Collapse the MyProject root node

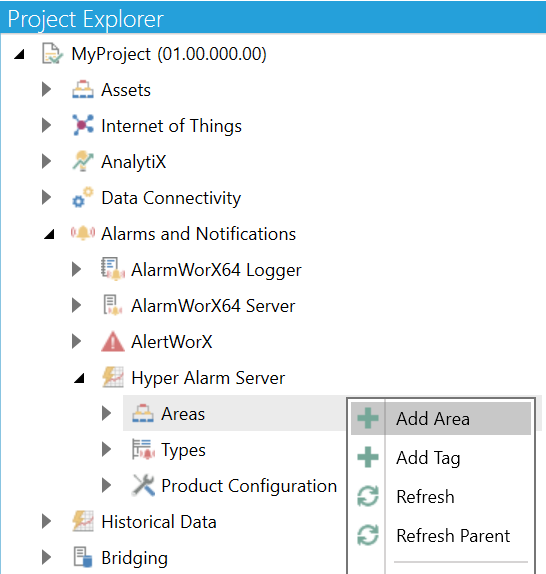[x=19, y=54]
